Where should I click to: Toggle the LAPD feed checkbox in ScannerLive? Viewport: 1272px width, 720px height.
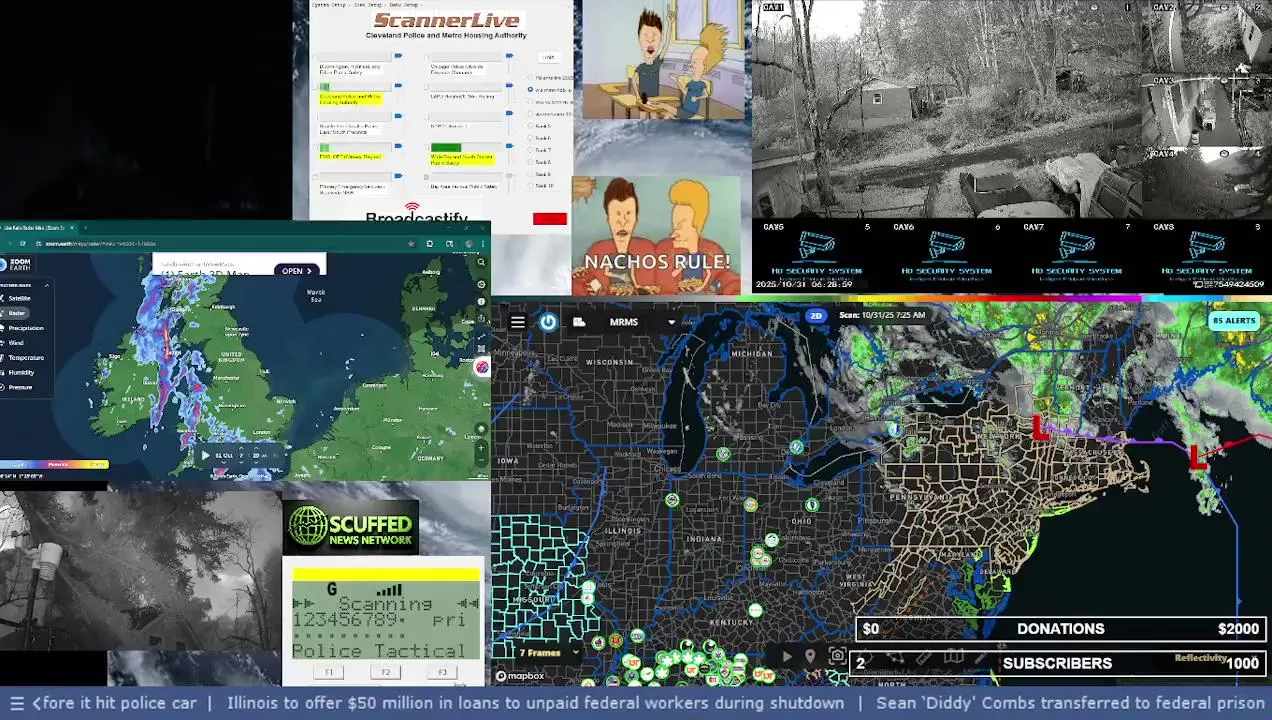click(x=426, y=87)
